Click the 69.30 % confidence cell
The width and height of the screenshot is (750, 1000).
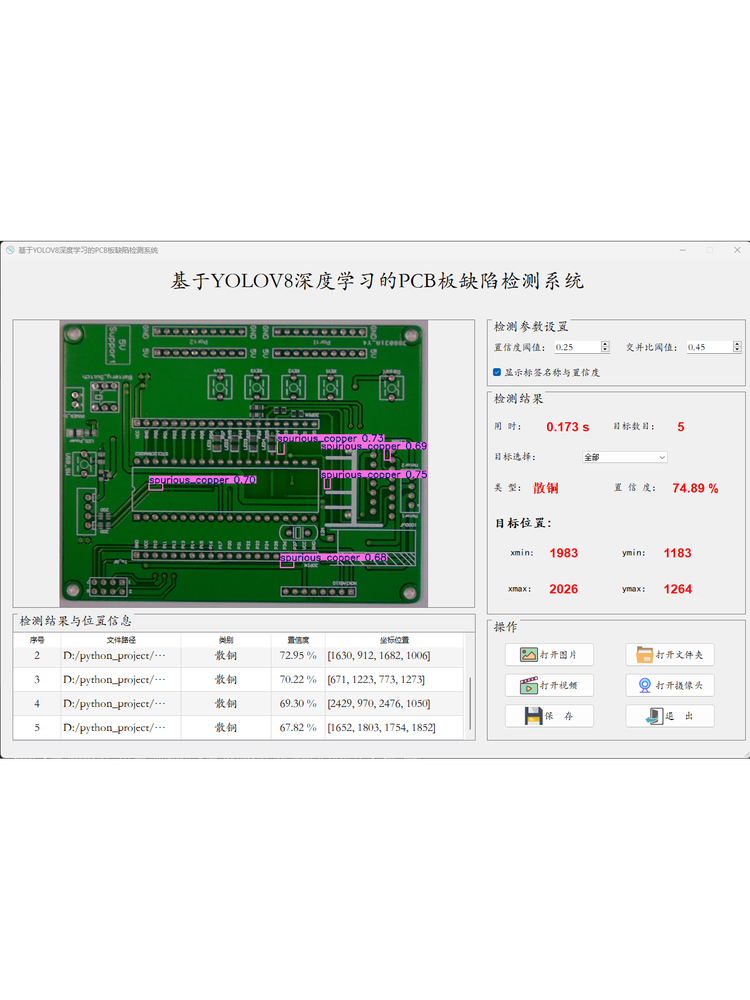tap(298, 703)
